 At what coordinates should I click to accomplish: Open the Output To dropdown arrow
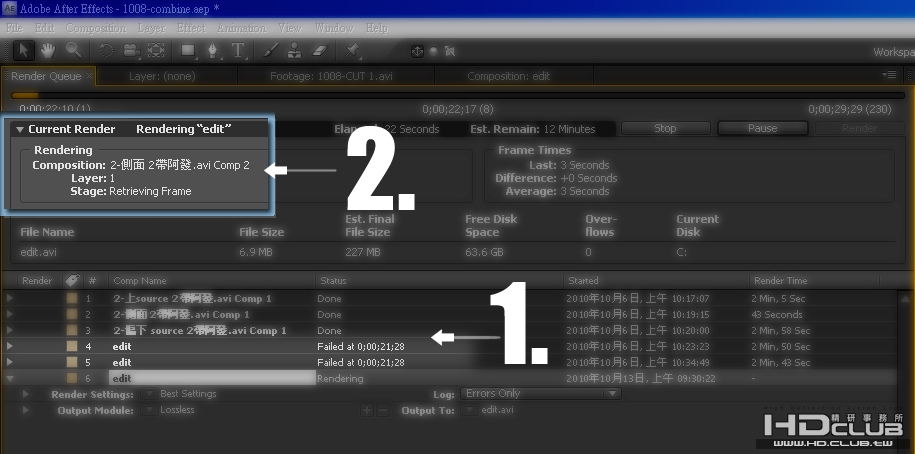point(469,410)
